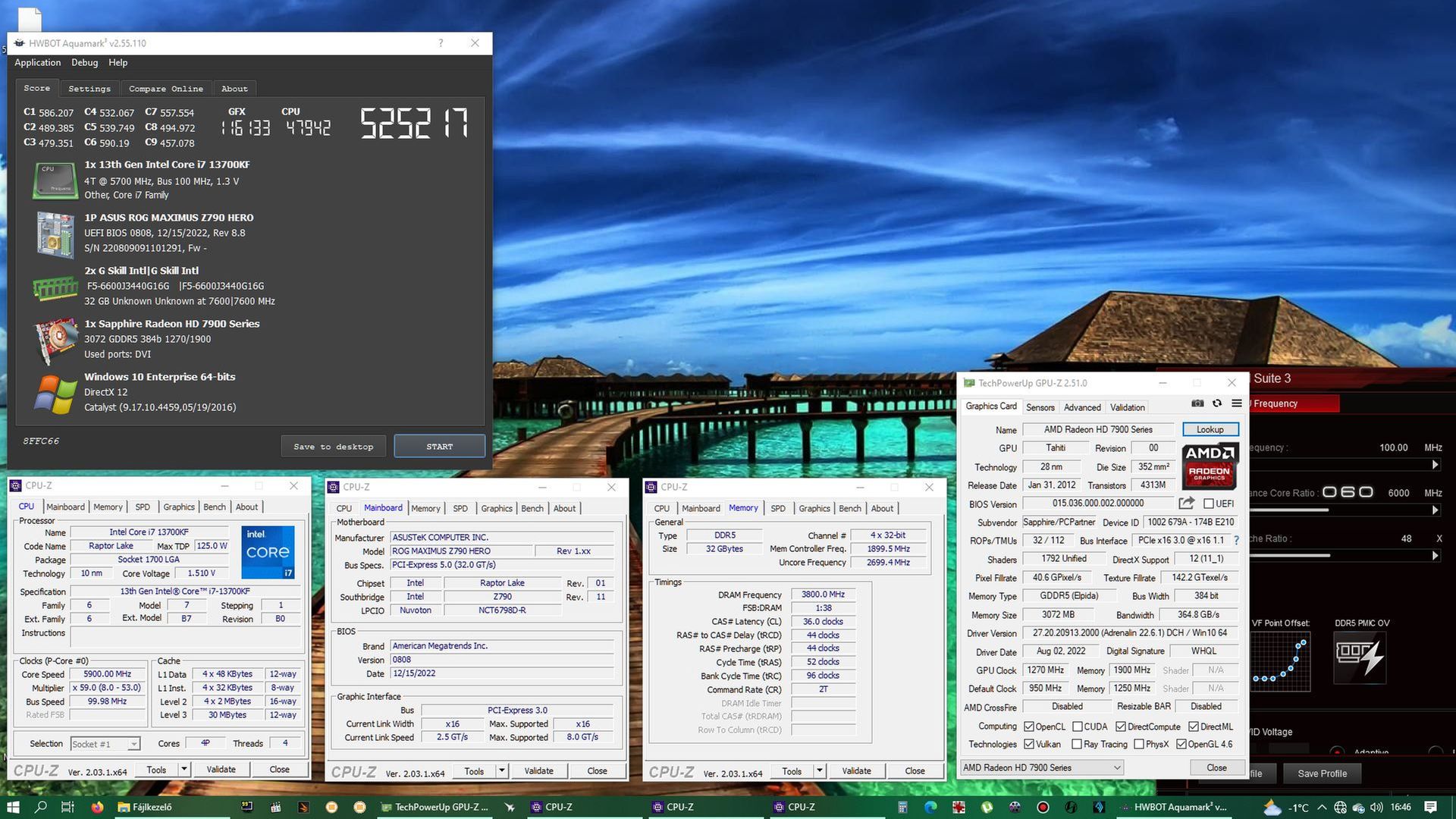Open the GPU-Z hamburger menu

click(x=1237, y=403)
